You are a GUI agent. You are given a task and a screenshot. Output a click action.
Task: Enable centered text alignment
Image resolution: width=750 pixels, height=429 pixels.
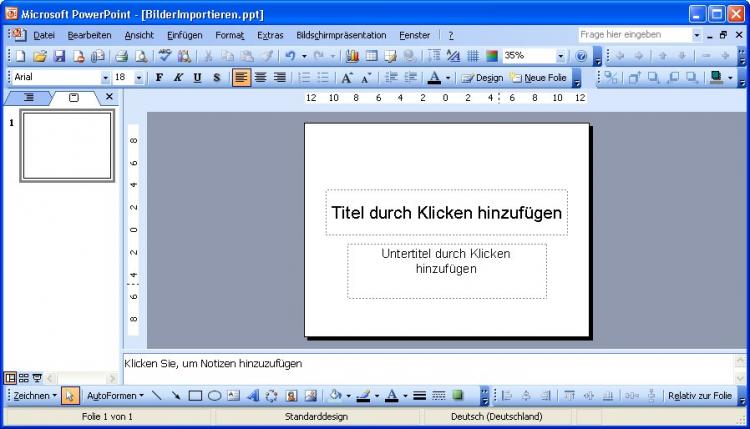tap(261, 78)
